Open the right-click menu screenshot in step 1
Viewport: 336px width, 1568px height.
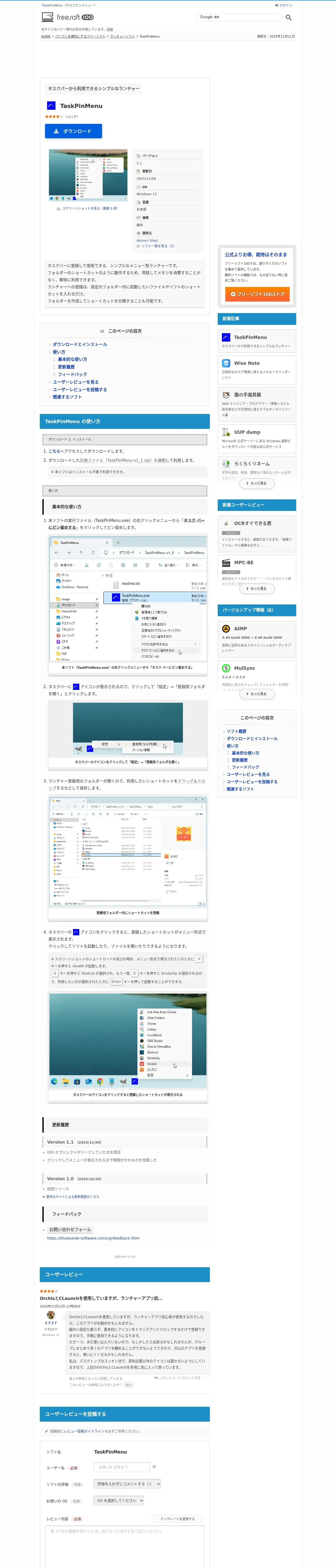tap(127, 598)
